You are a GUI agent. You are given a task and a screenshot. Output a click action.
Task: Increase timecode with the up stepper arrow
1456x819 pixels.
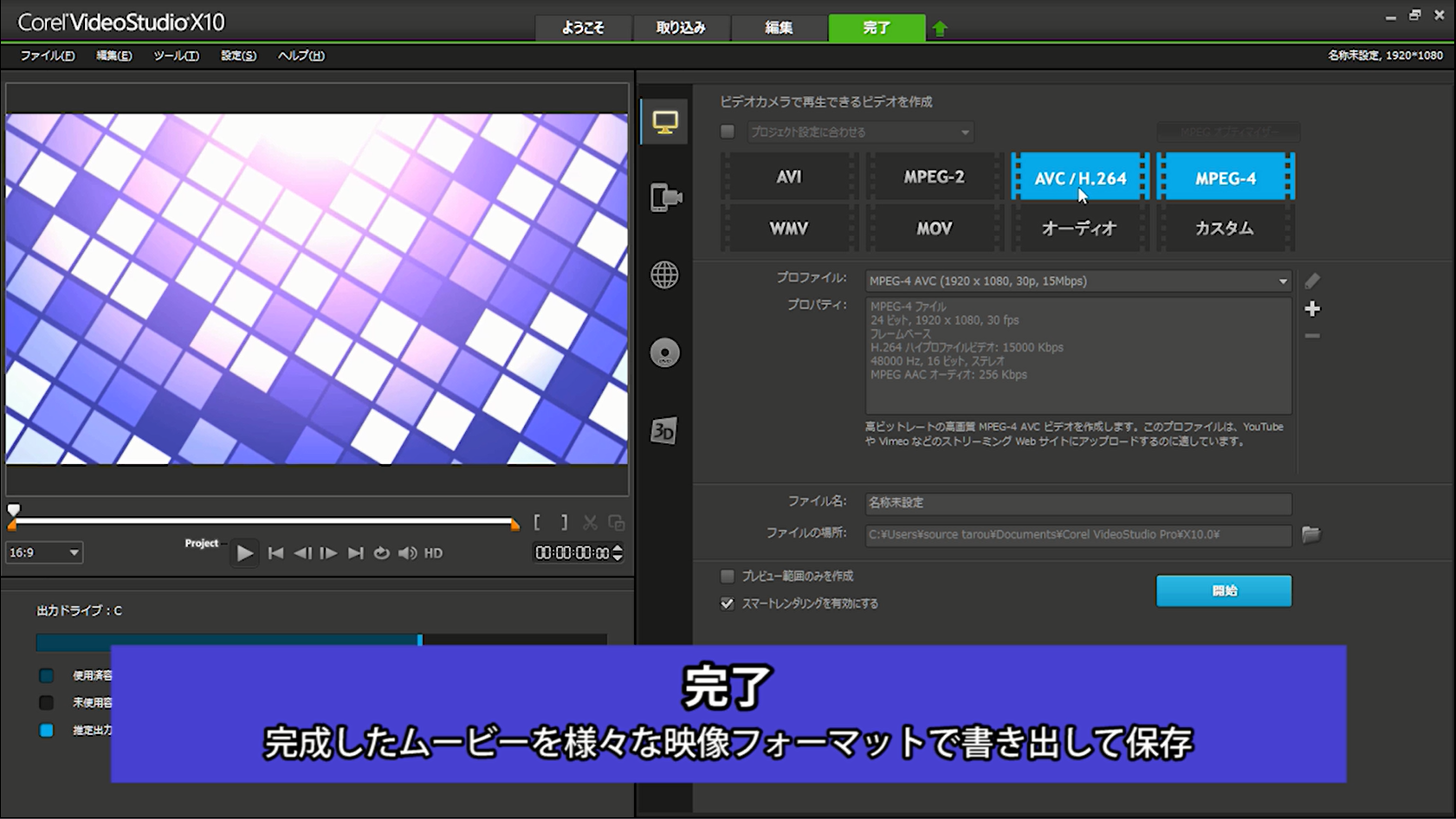[x=617, y=548]
